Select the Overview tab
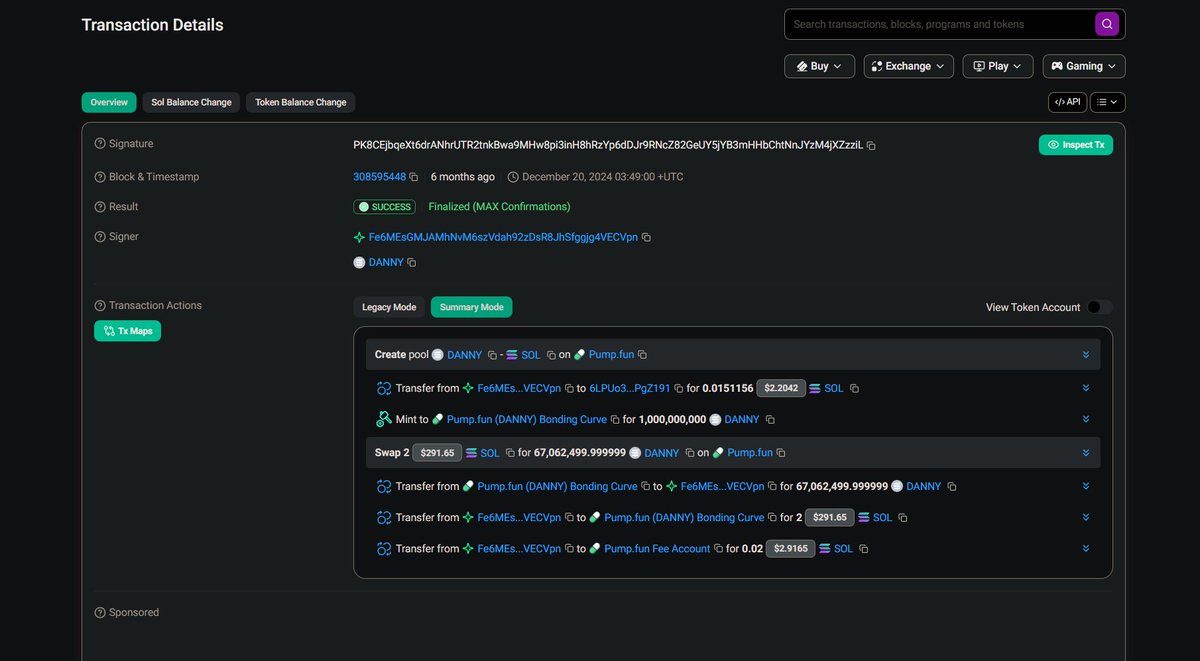1200x661 pixels. [x=109, y=102]
